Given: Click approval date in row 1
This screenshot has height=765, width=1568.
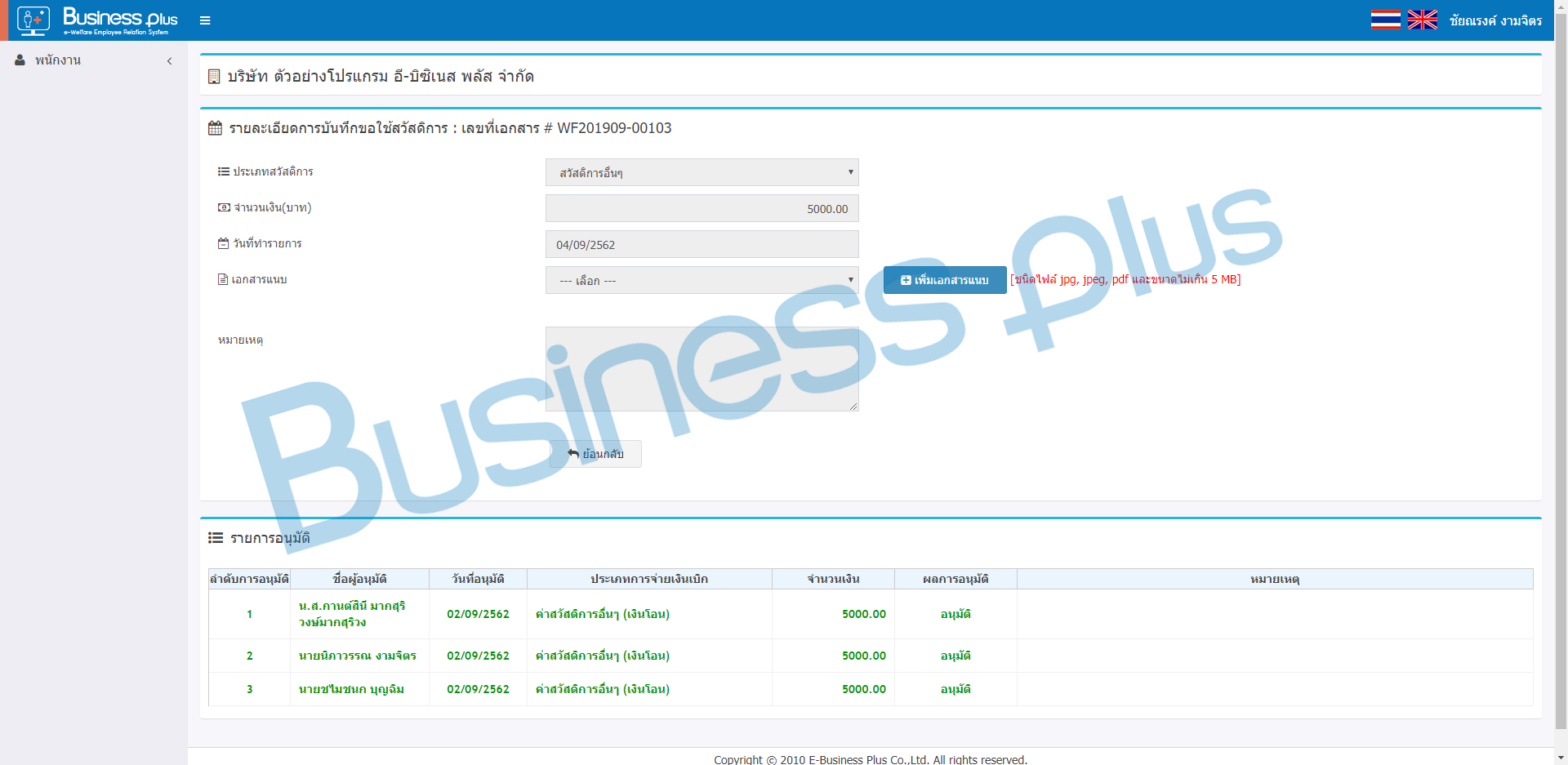Looking at the screenshot, I should (478, 614).
